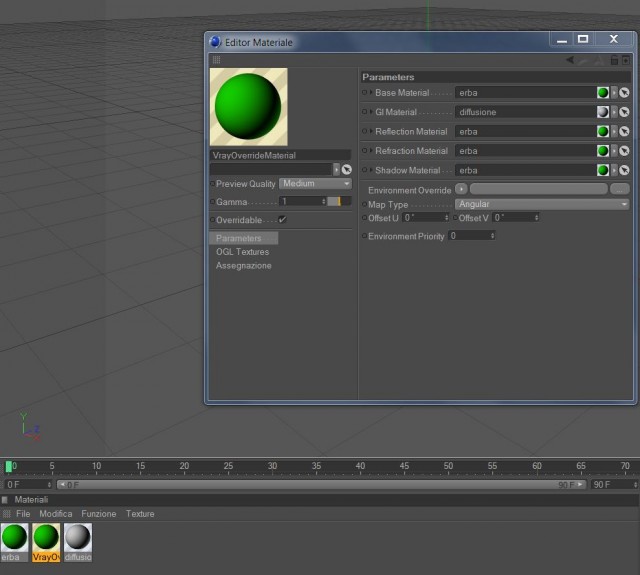Screen dimensions: 640x575
Task: Open the Map Type Angular dropdown
Action: pos(542,204)
